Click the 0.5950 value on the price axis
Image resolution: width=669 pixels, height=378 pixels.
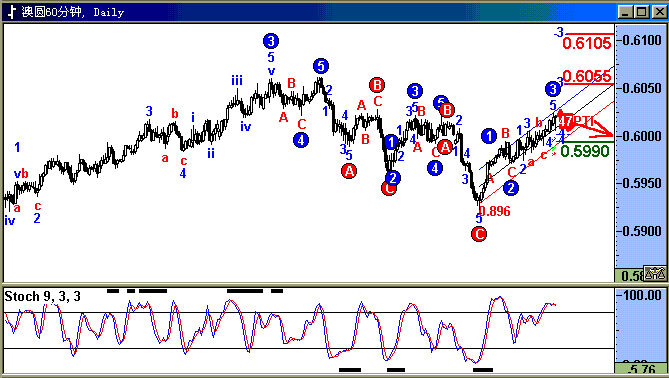(x=642, y=183)
